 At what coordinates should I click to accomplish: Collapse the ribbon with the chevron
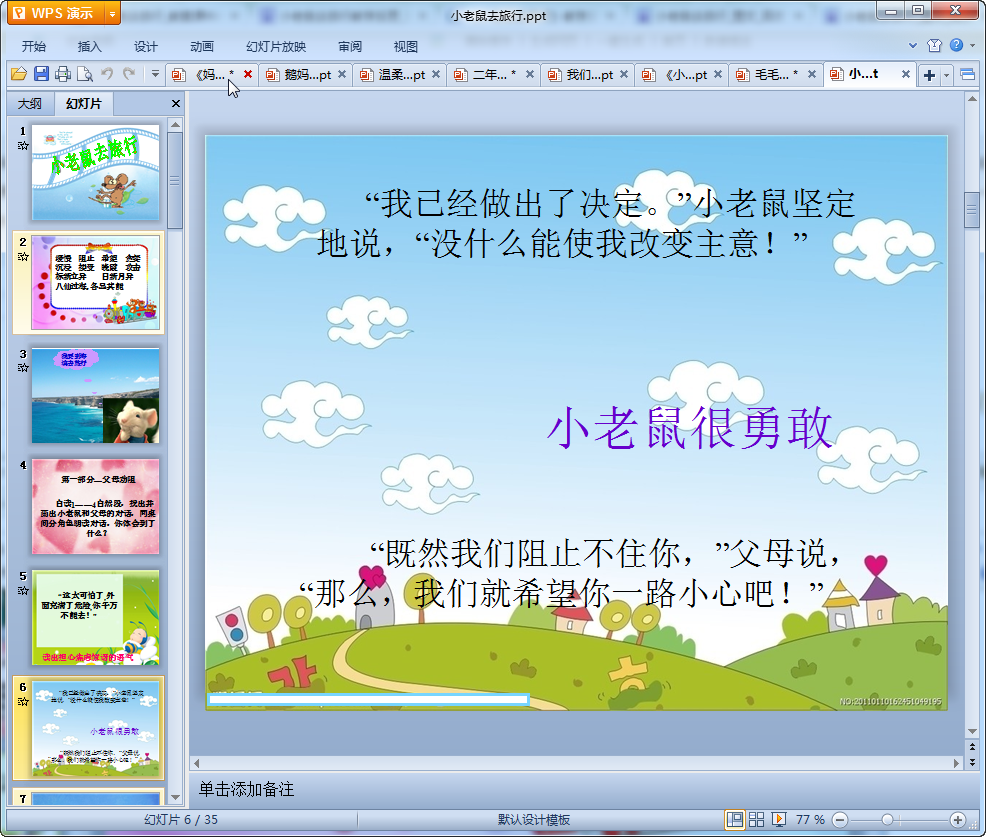click(x=913, y=45)
